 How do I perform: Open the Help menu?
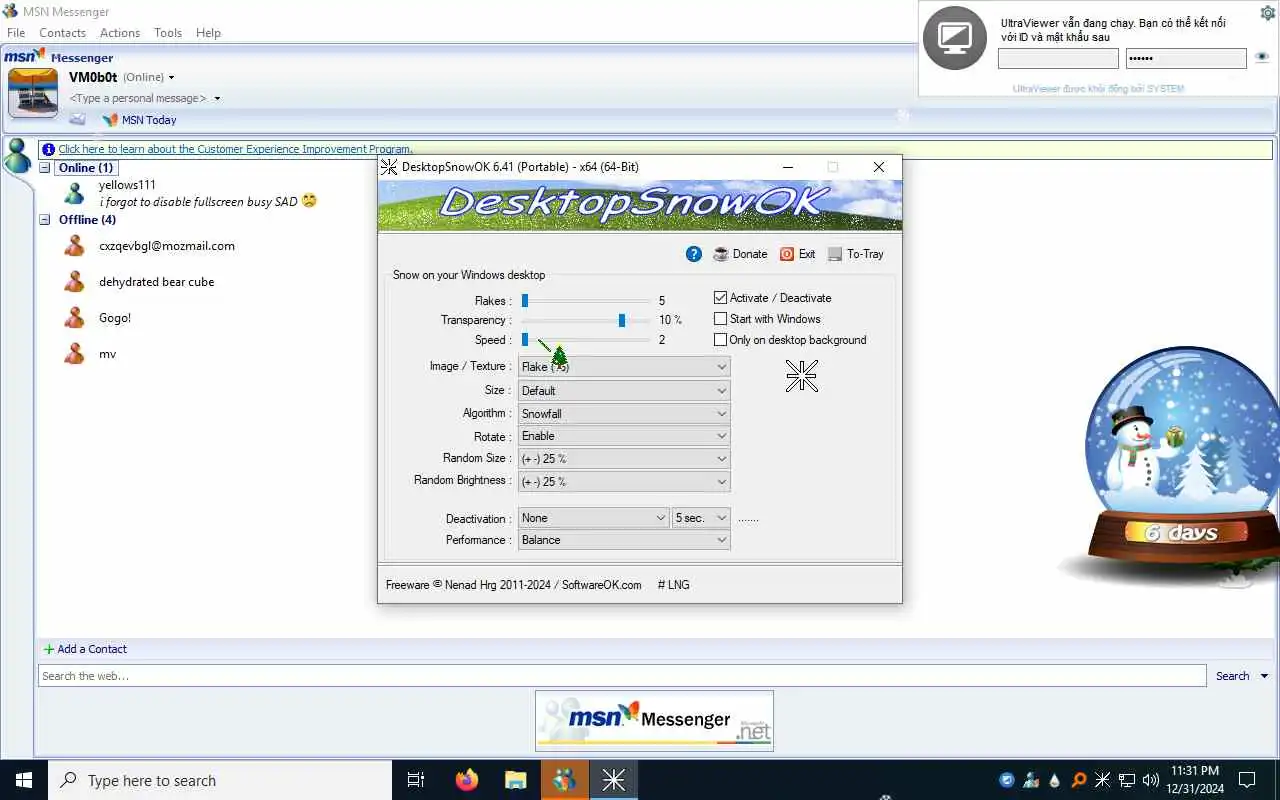coord(208,33)
